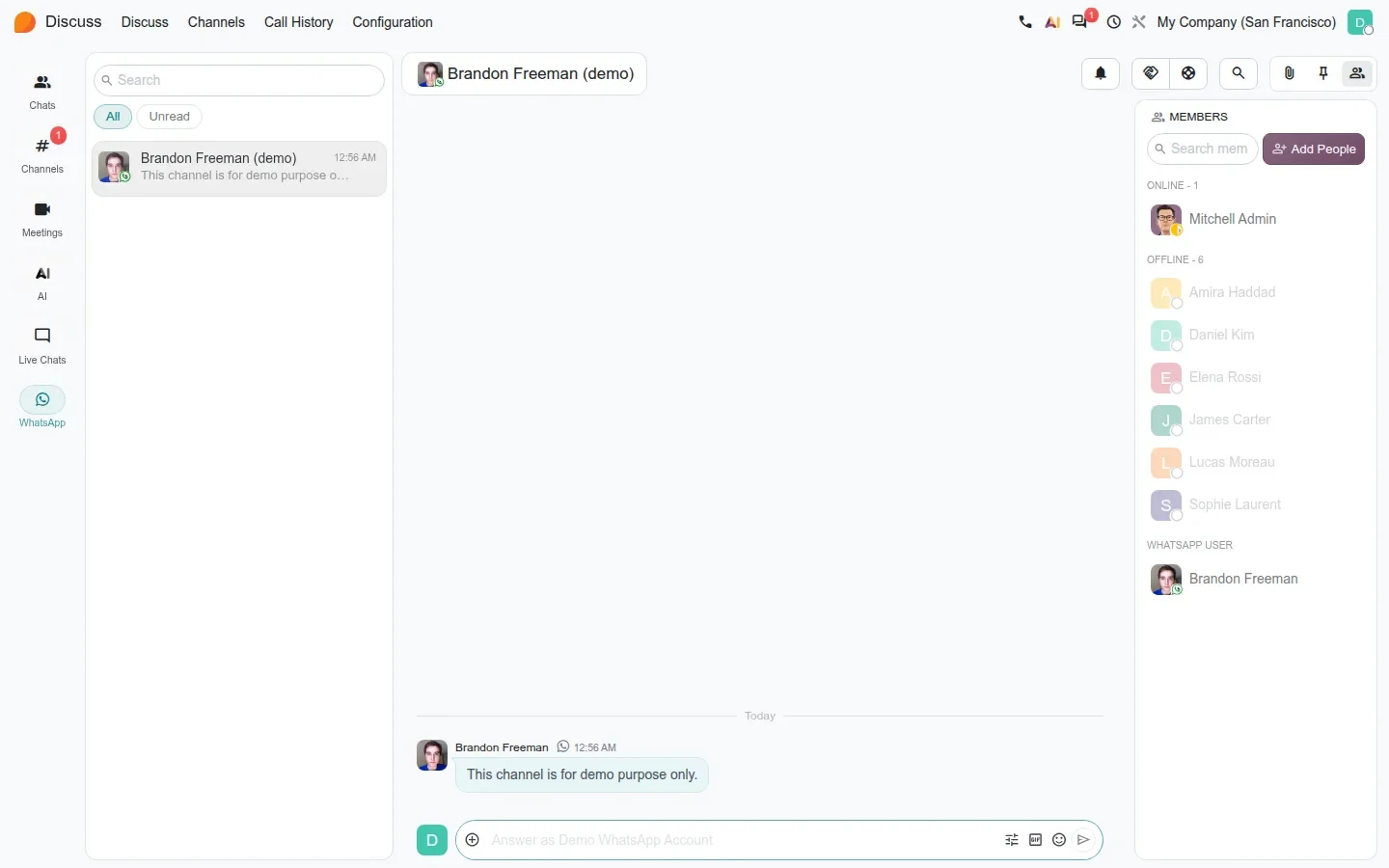Open the Channels sidebar section
Screen dimensions: 1389x868
42,155
